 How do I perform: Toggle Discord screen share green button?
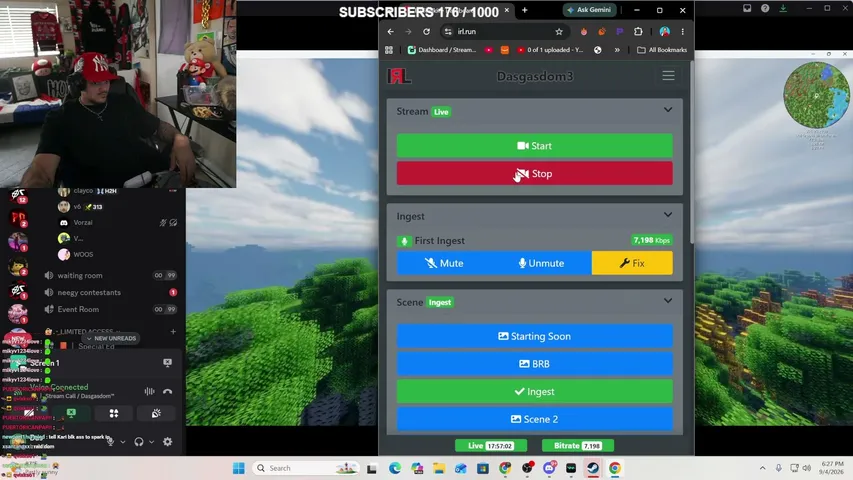pyautogui.click(x=71, y=413)
